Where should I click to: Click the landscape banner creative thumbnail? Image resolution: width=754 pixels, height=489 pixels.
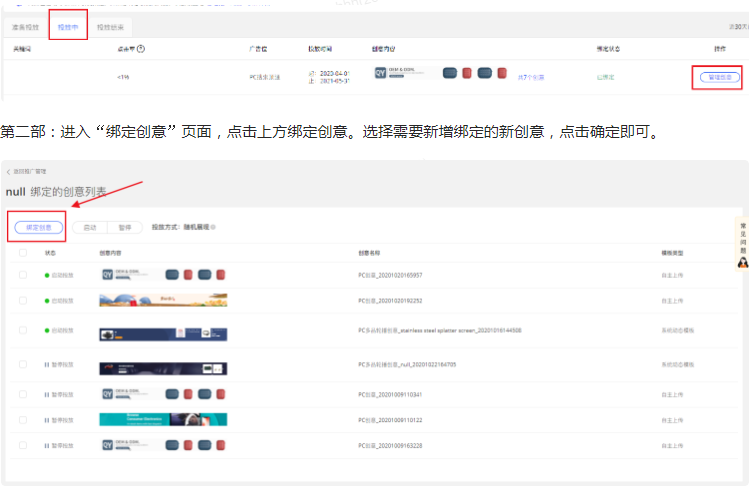pos(162,300)
